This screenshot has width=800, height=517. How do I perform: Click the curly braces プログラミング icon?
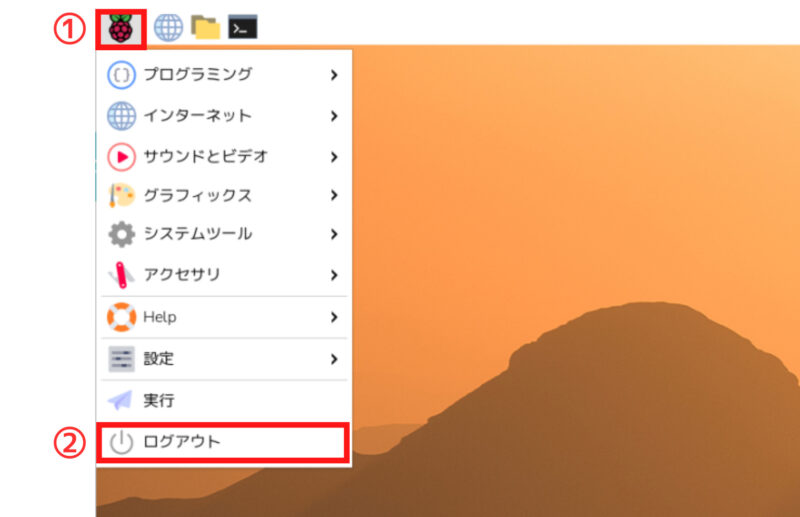(121, 75)
